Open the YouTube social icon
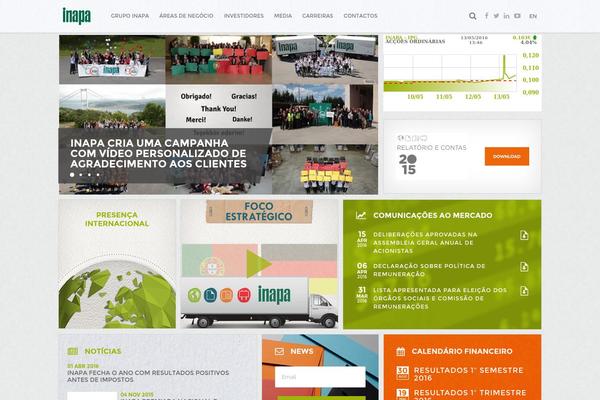Image resolution: width=600 pixels, height=400 pixels. pyautogui.click(x=517, y=16)
